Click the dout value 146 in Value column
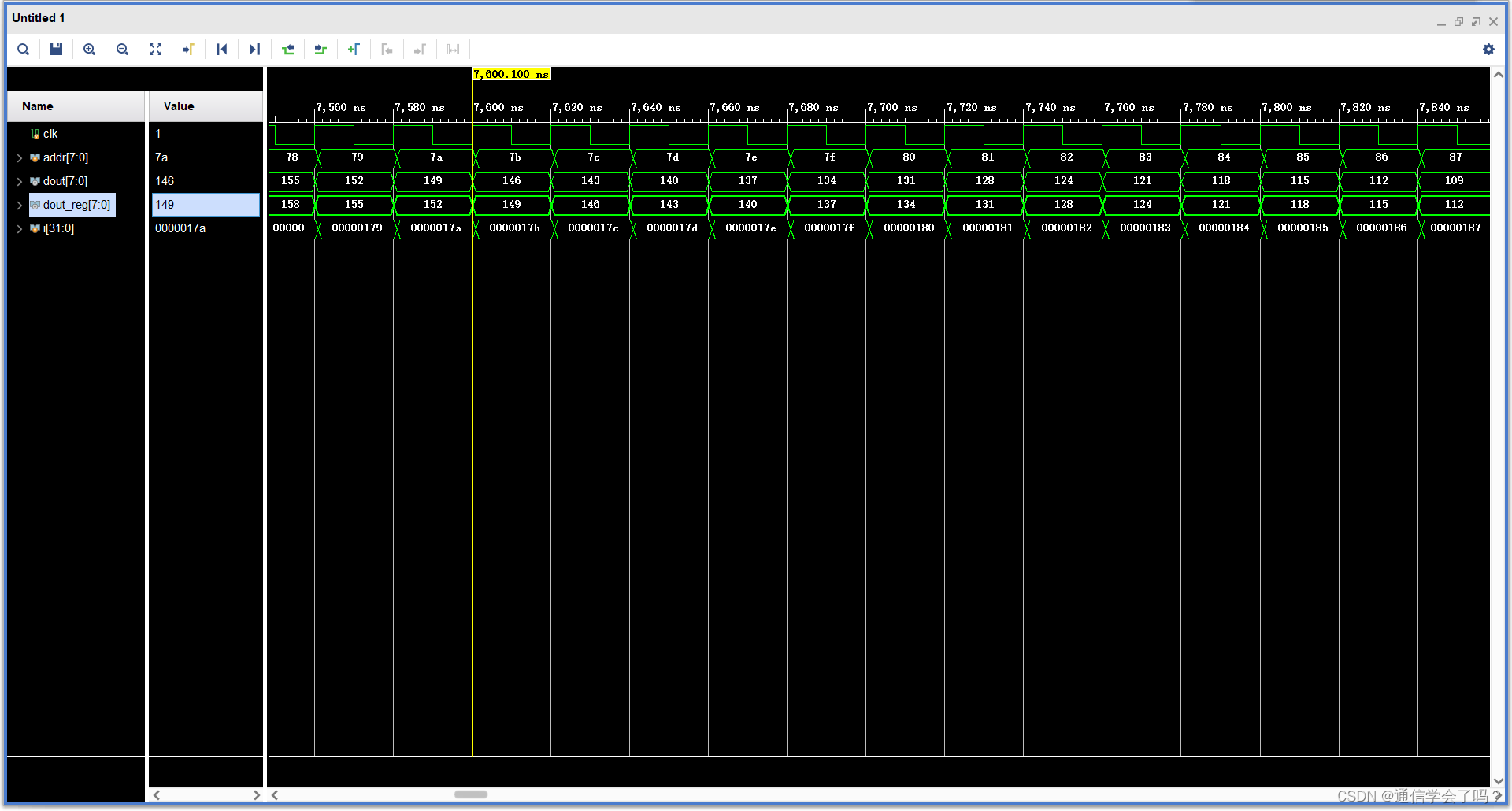This screenshot has width=1512, height=811. click(165, 181)
